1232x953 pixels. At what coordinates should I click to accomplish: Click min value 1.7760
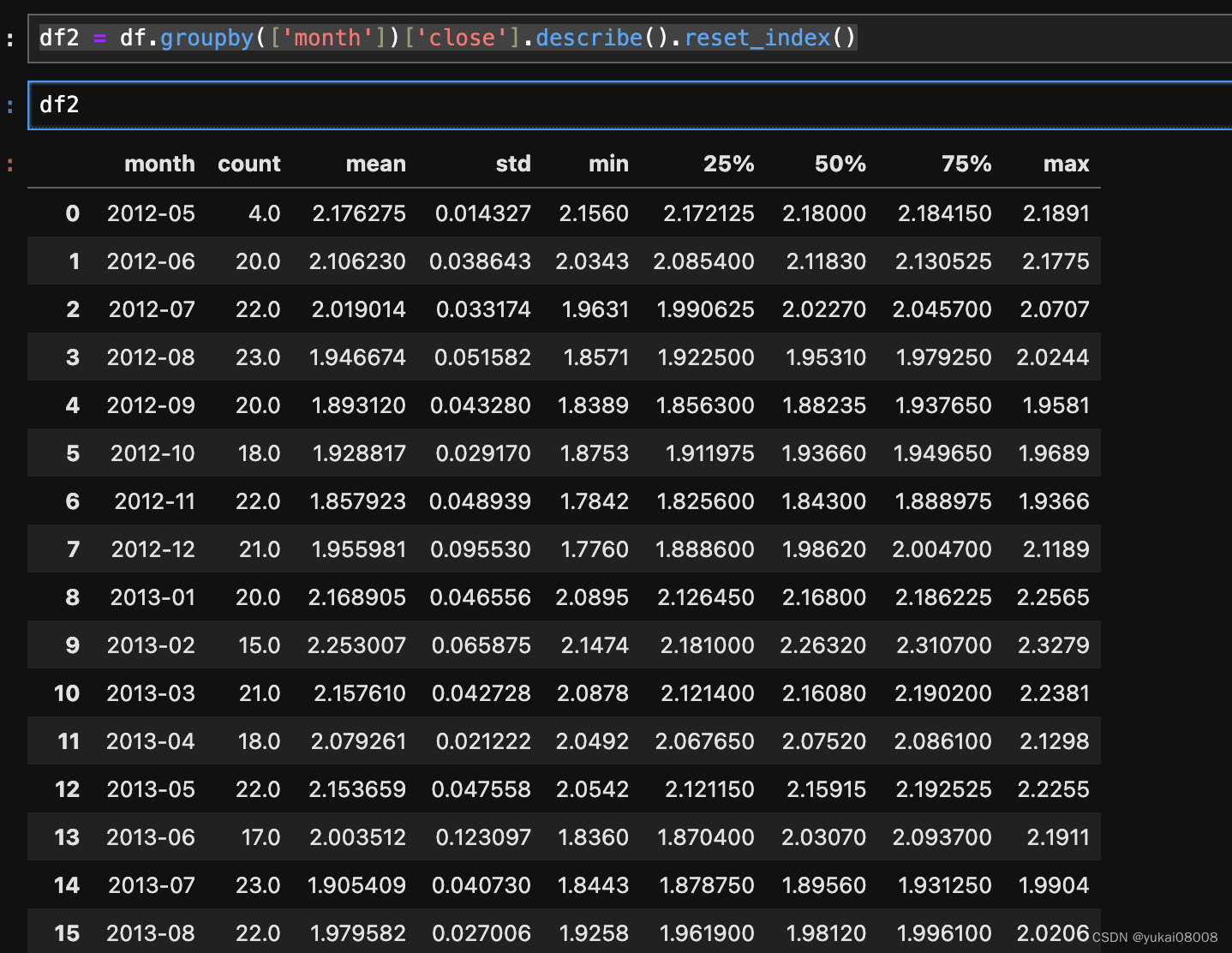[595, 549]
